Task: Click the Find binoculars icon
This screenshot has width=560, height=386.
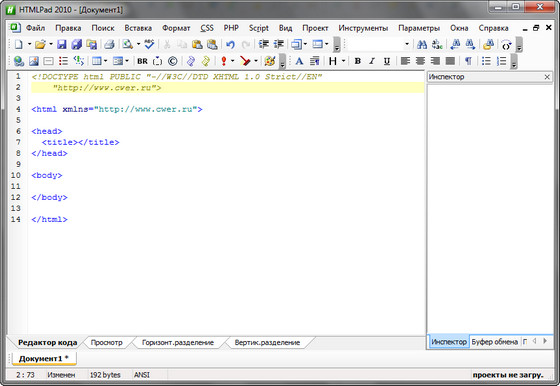Action: click(x=422, y=44)
